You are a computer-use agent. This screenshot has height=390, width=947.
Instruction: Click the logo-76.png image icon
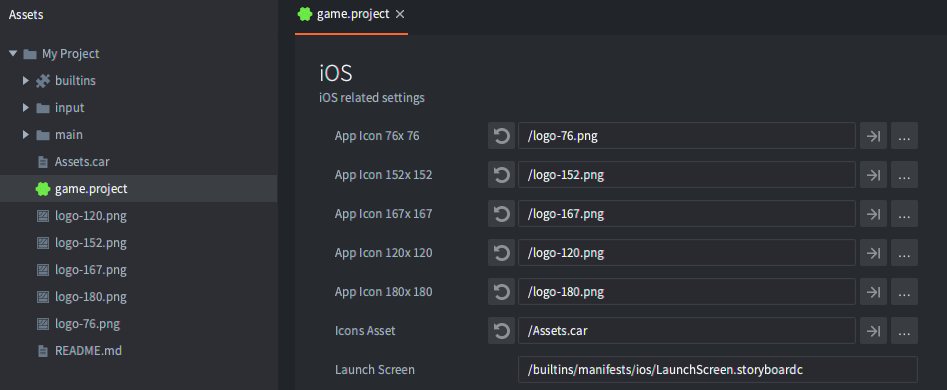[x=42, y=324]
